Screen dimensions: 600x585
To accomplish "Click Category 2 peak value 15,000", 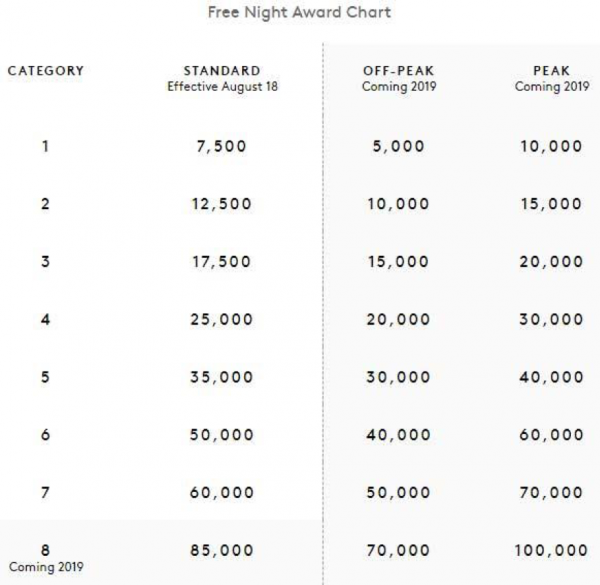I will tap(552, 204).
